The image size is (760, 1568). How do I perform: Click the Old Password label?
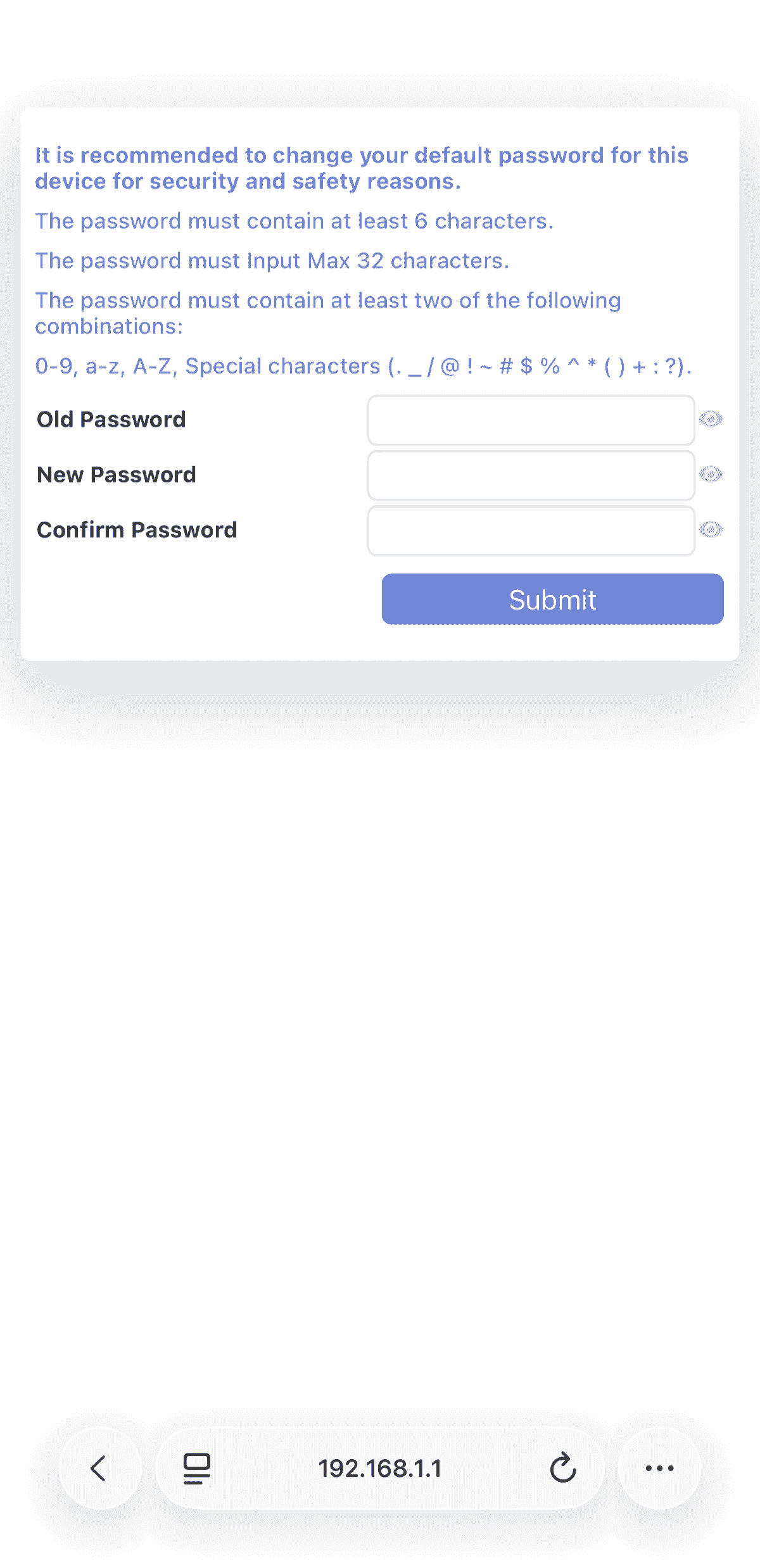point(111,420)
